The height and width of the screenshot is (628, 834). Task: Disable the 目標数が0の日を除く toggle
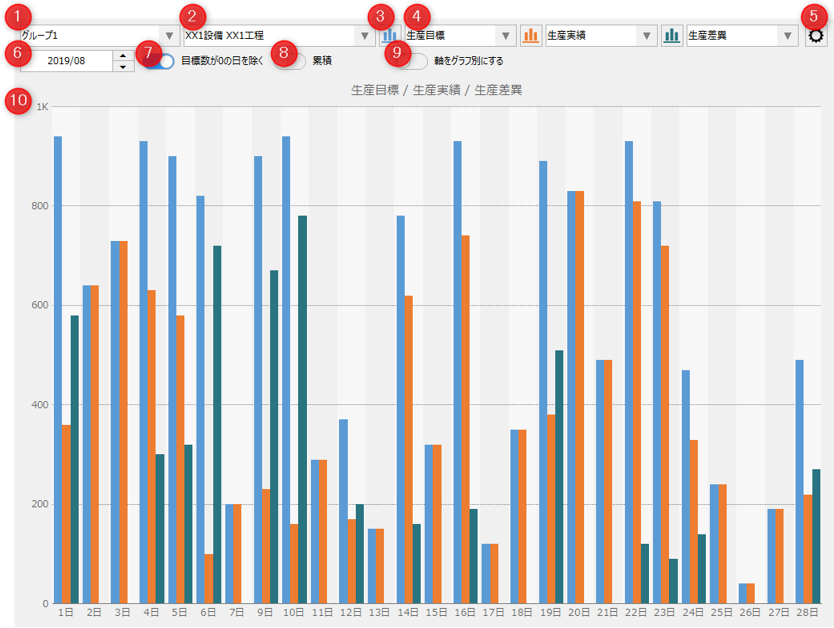pyautogui.click(x=155, y=60)
